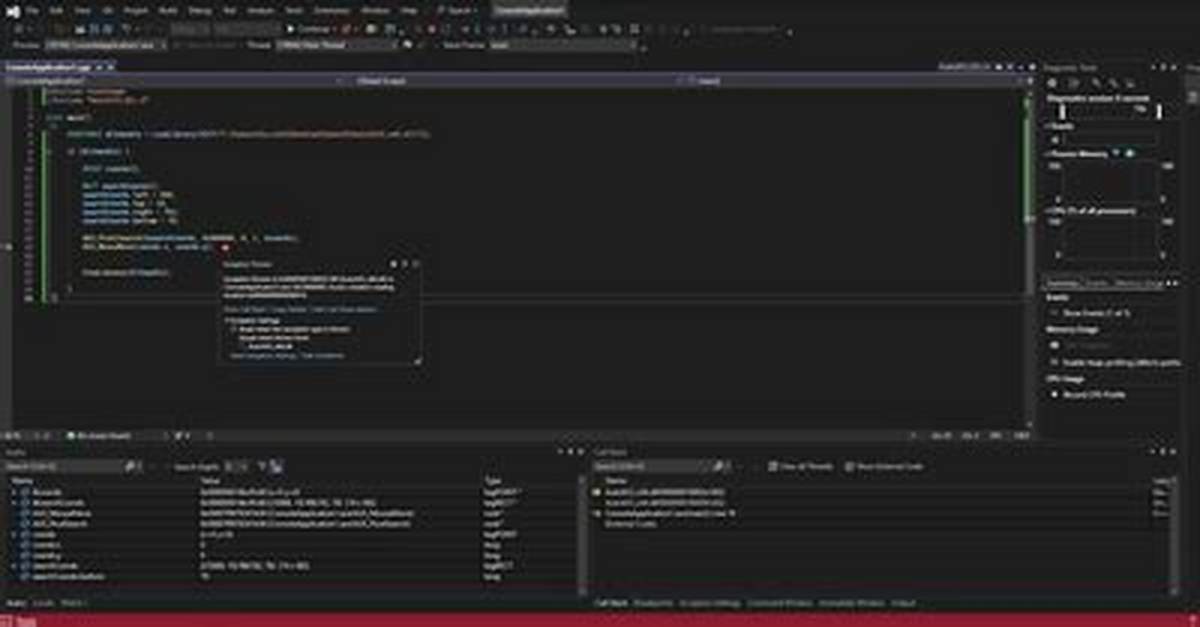Open the Stack Frame dropdown
The image size is (1200, 627).
tap(563, 45)
